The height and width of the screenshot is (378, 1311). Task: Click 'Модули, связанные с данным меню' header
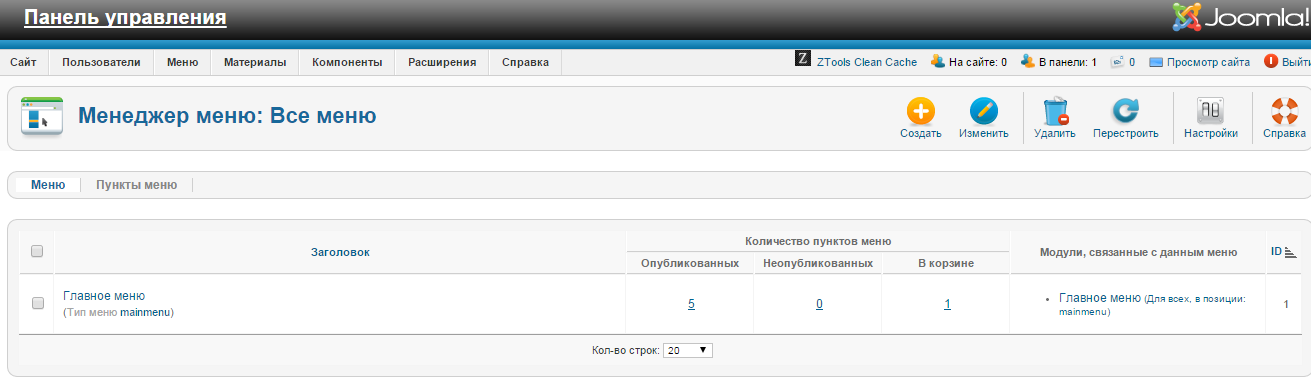pyautogui.click(x=1139, y=252)
